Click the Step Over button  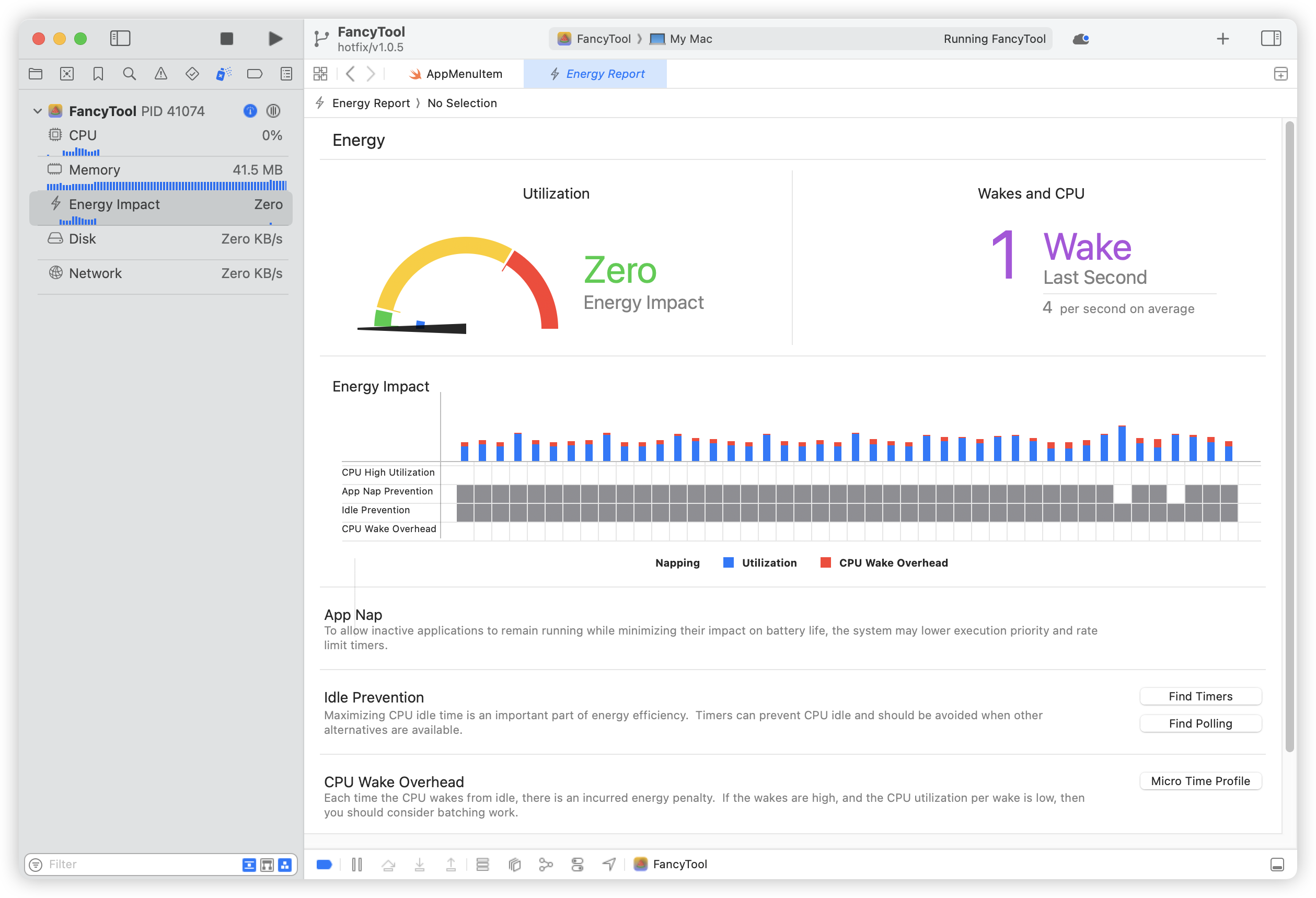point(388,864)
